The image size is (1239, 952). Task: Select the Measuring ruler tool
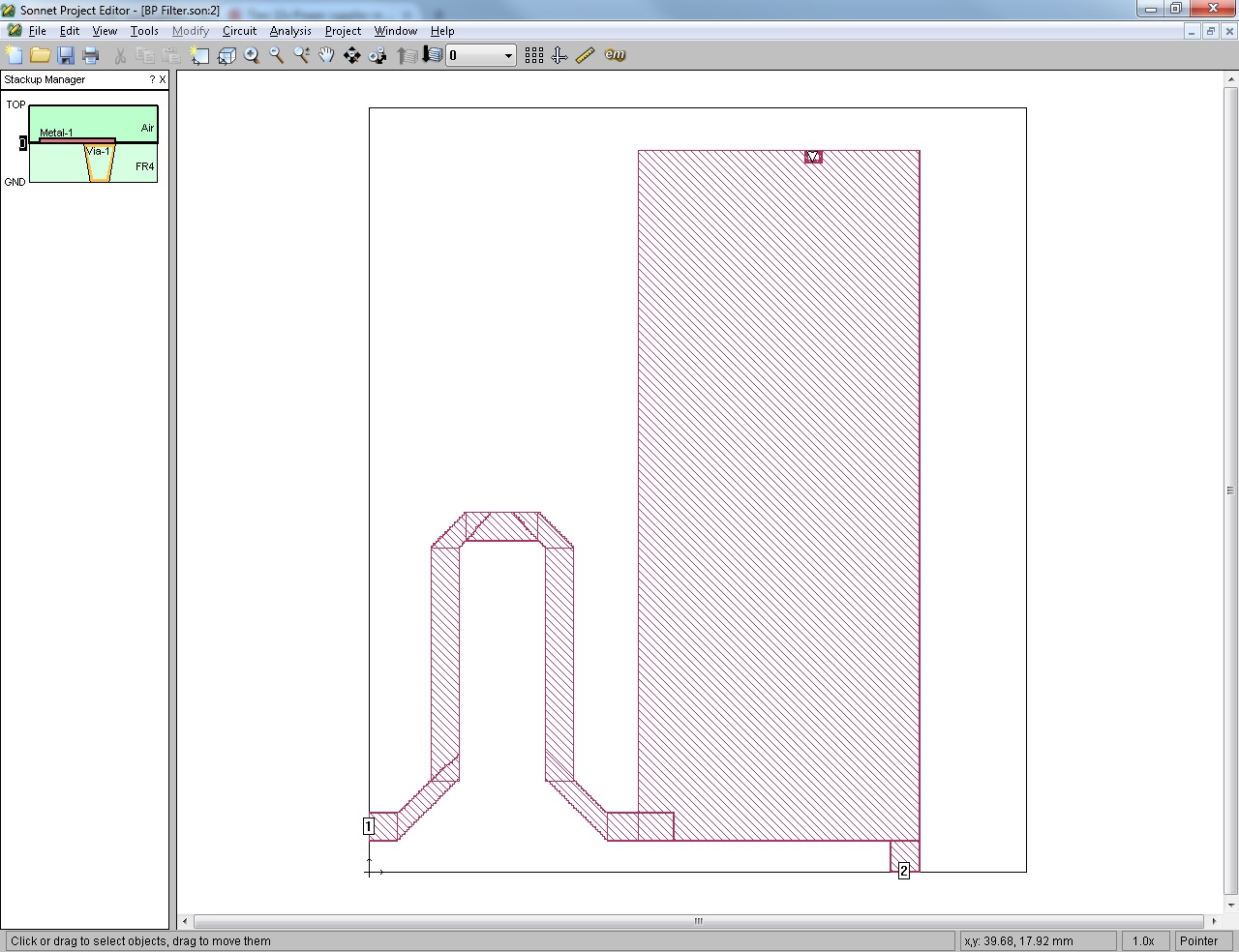point(585,55)
